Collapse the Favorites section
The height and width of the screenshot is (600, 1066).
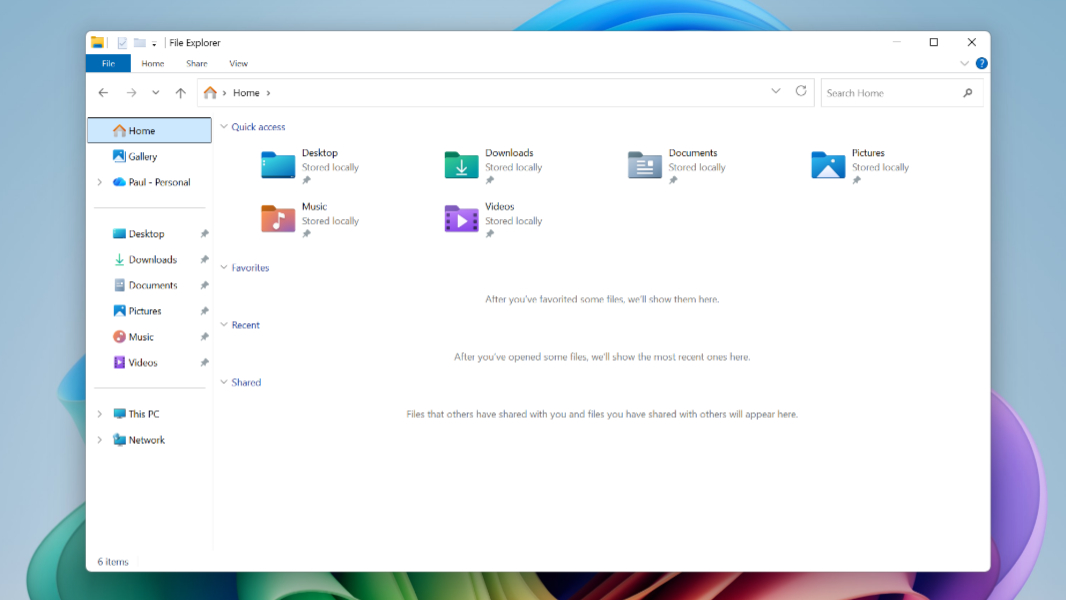(x=224, y=268)
